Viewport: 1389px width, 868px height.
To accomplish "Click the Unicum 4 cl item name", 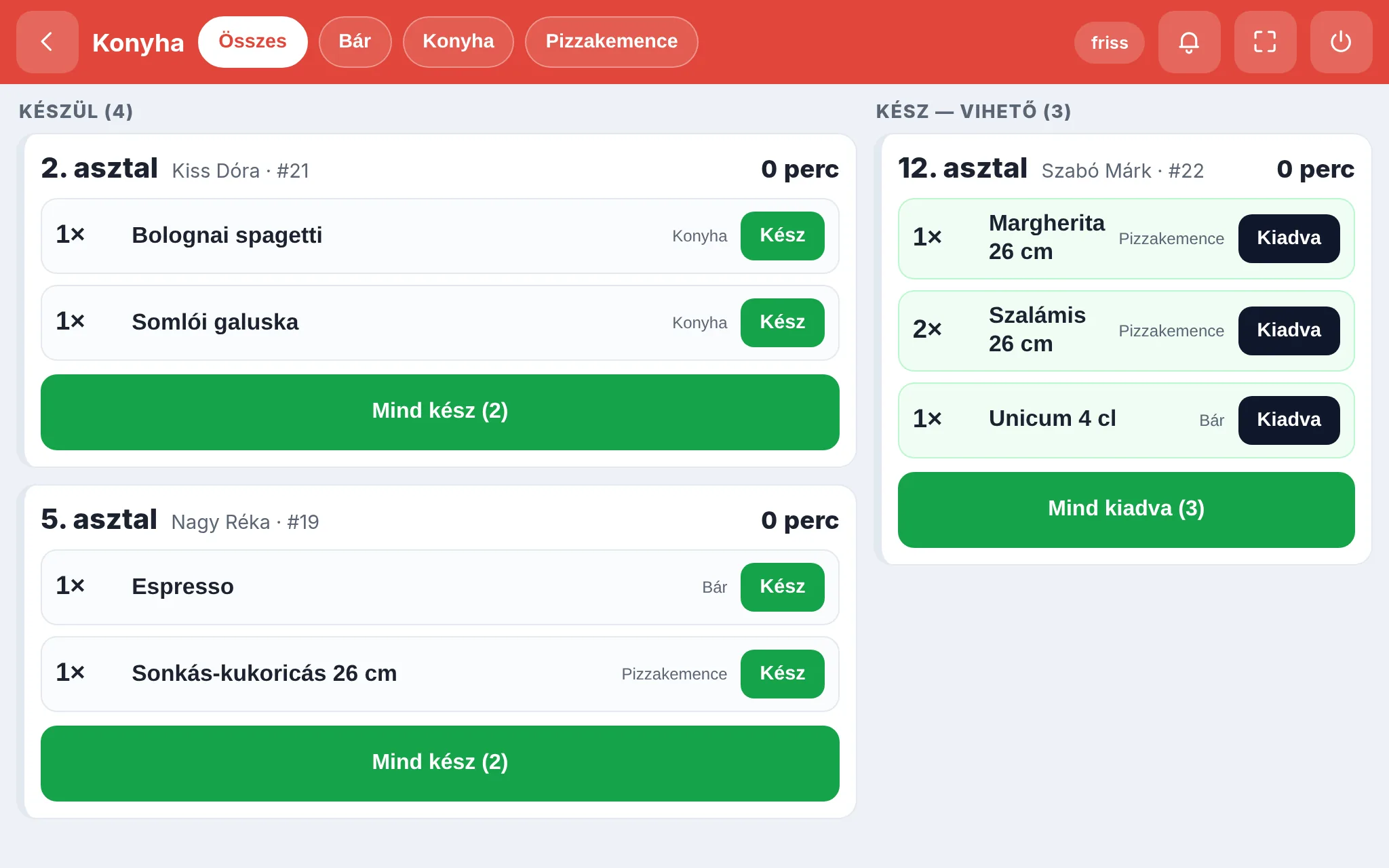I will tap(1053, 418).
